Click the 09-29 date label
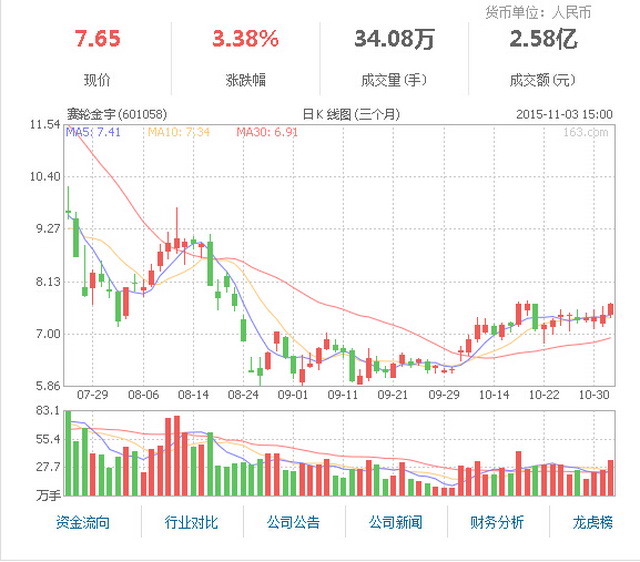640x562 pixels. [444, 395]
